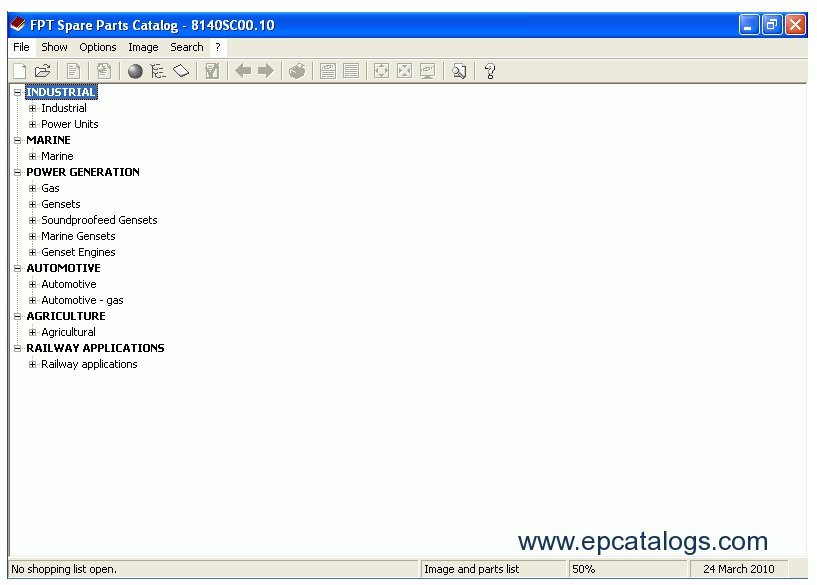This screenshot has height=585, width=817.
Task: Select the AUTOMOTIVE tree heading
Action: pyautogui.click(x=64, y=268)
